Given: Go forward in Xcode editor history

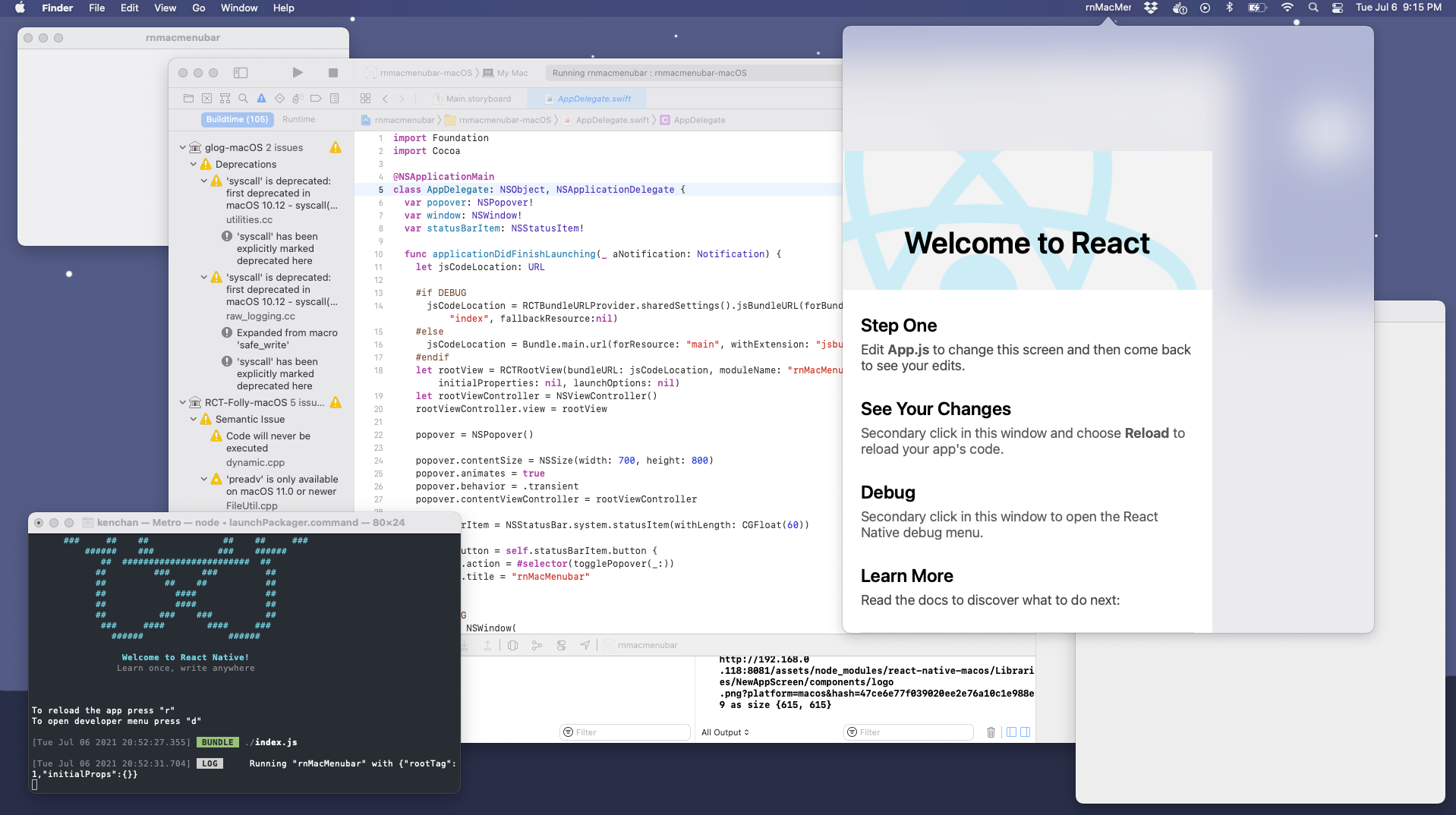Looking at the screenshot, I should [x=402, y=99].
